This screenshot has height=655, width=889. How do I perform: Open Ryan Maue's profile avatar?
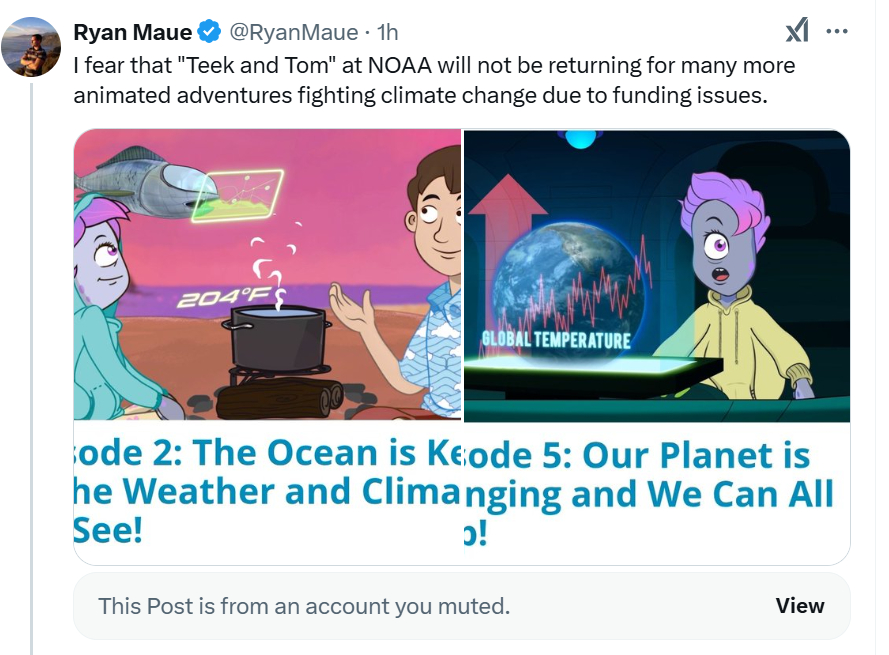[31, 46]
